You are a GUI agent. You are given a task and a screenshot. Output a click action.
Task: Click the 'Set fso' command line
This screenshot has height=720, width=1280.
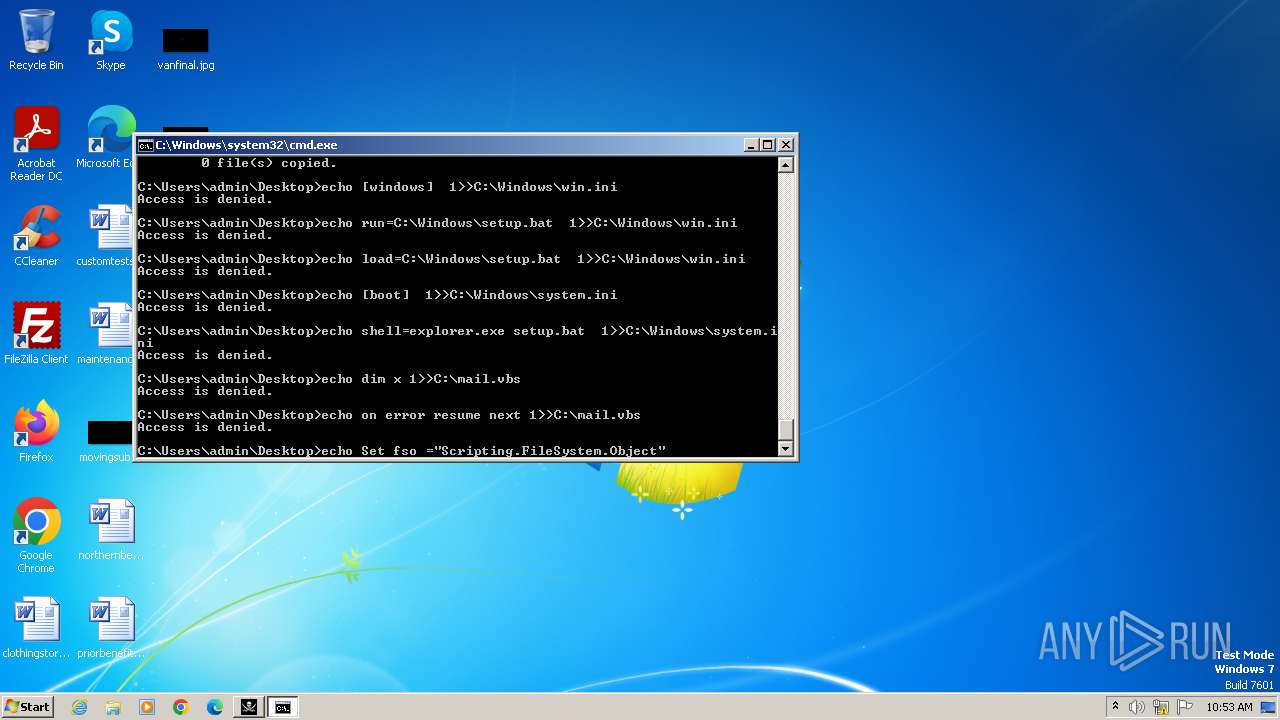click(401, 451)
